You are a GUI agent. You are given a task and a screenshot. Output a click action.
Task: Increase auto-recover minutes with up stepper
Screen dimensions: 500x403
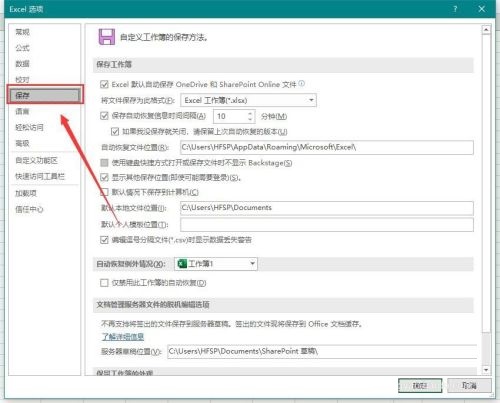click(x=250, y=113)
